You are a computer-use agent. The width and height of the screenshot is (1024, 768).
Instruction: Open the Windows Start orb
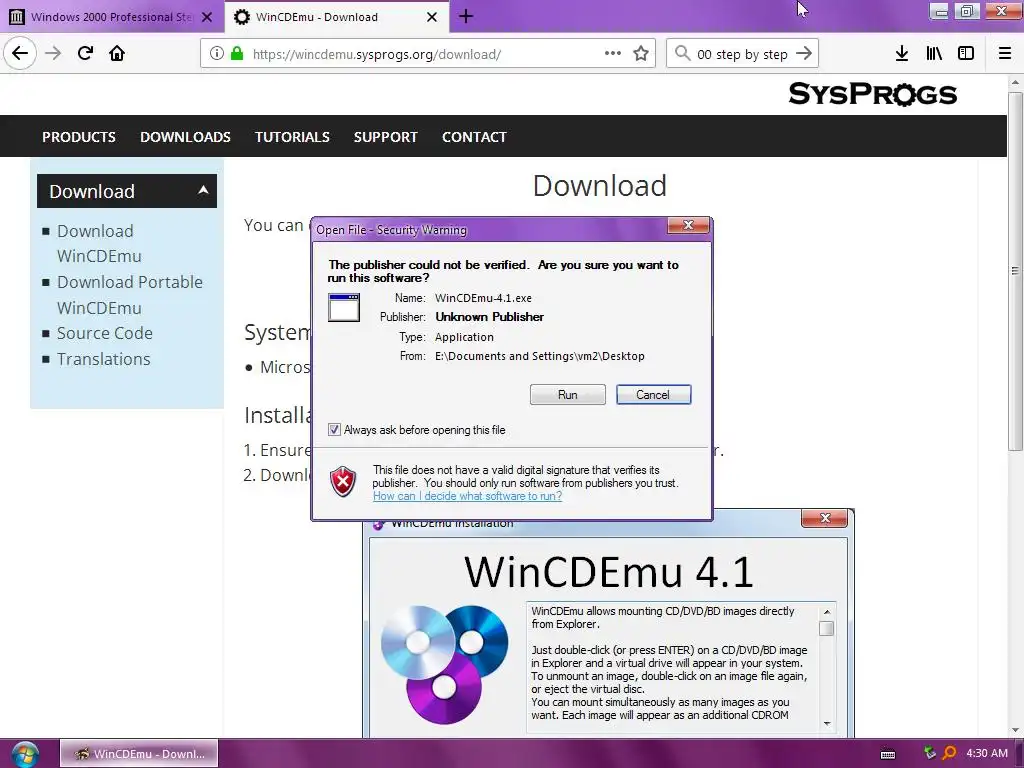tap(24, 754)
